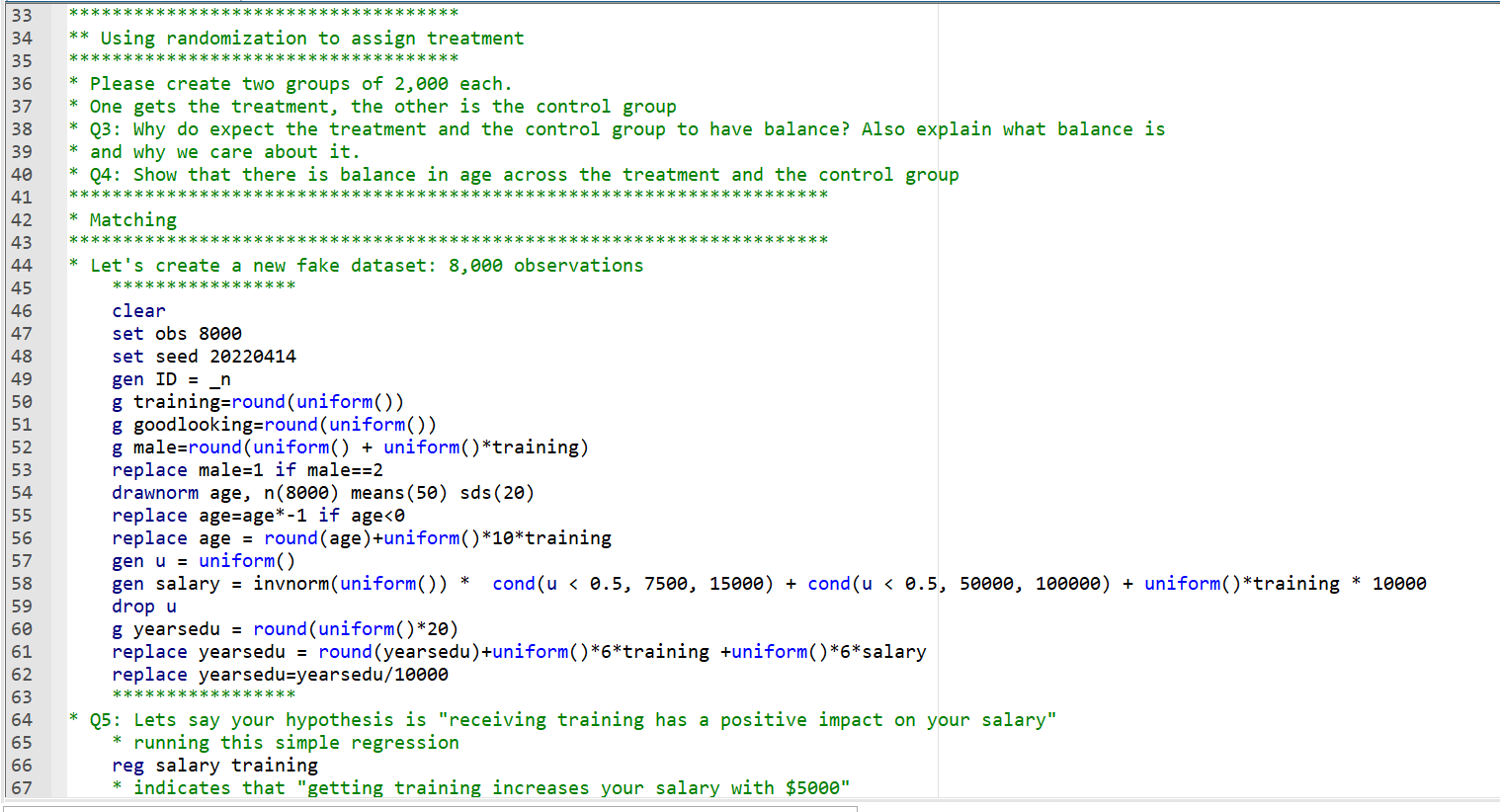This screenshot has width=1500, height=812.
Task: Click the 'reg salary training' command
Action: 215,765
